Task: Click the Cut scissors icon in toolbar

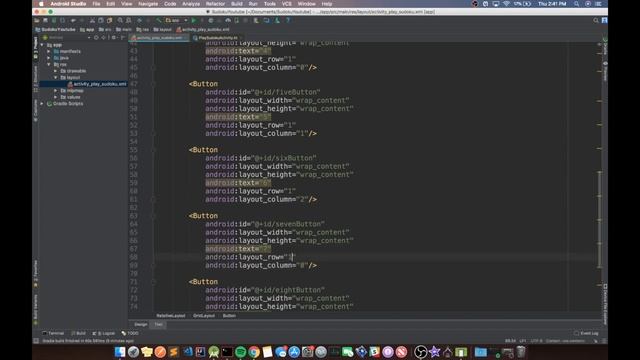Action: (92, 20)
